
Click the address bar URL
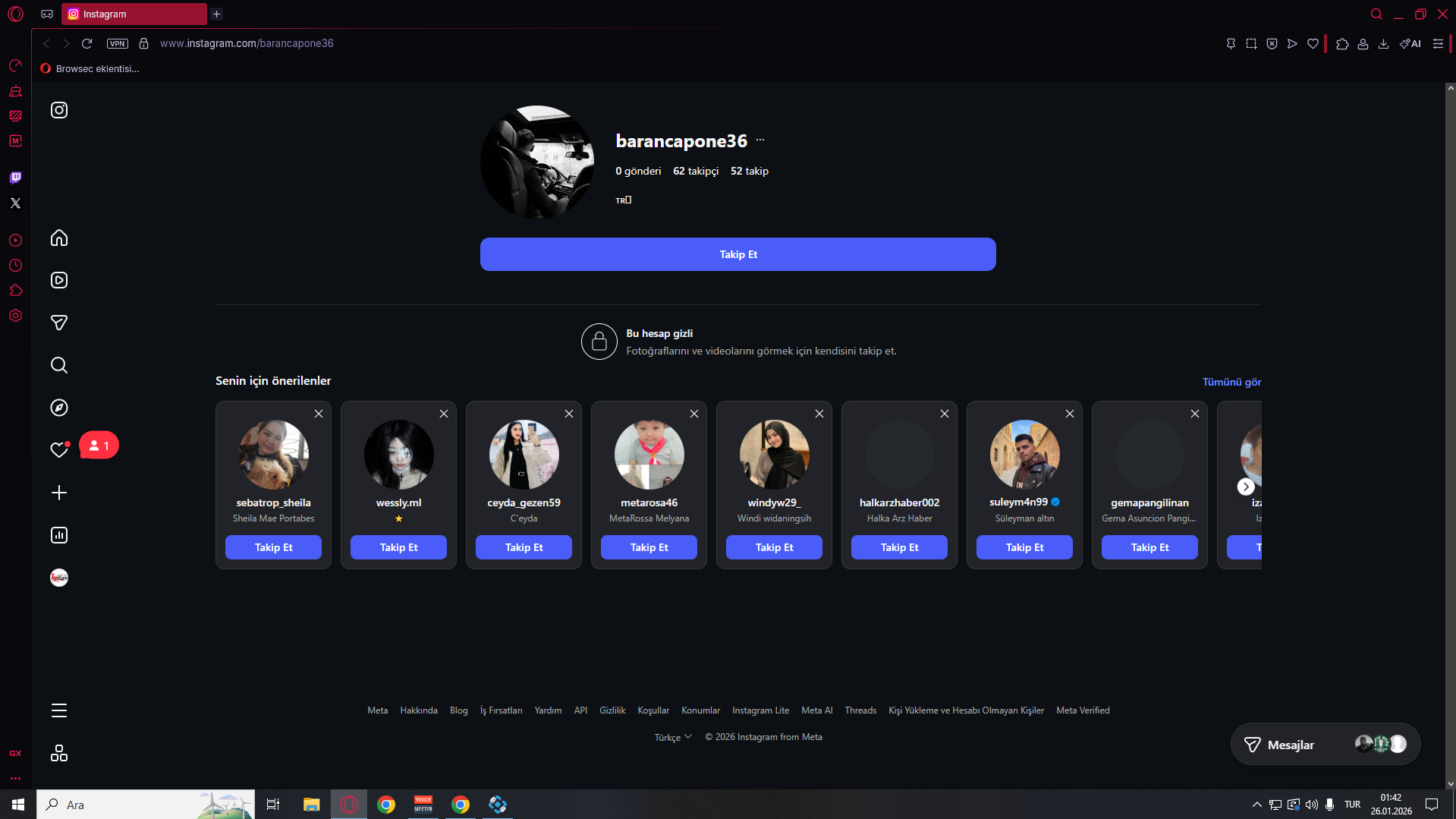click(247, 43)
